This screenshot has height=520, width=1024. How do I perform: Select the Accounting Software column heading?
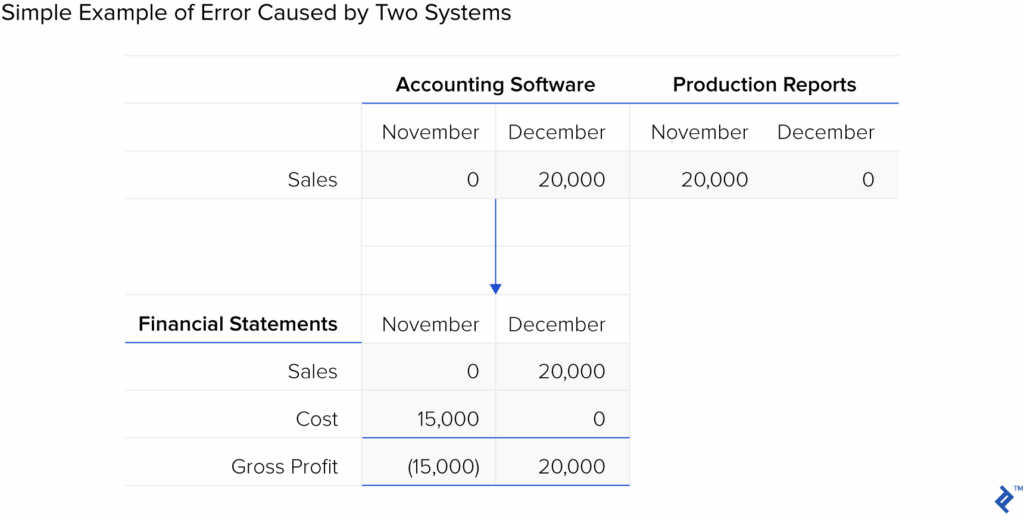pos(495,85)
